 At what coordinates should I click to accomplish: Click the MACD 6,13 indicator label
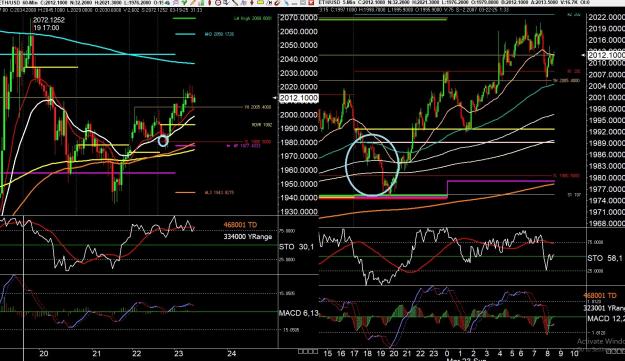299,313
